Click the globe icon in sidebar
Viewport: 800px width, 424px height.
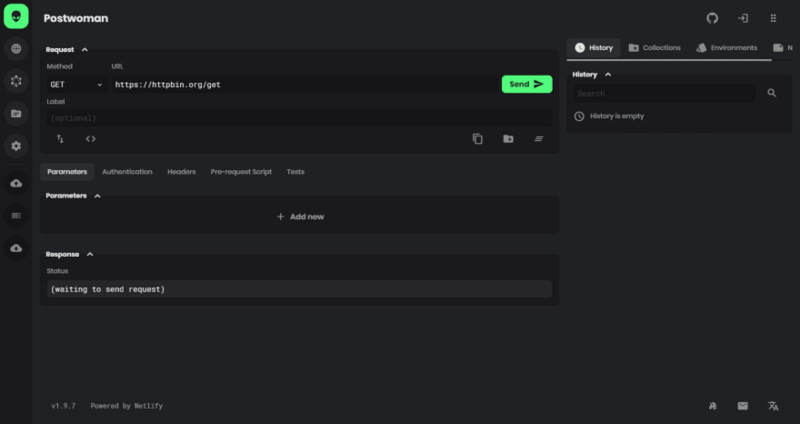click(16, 48)
